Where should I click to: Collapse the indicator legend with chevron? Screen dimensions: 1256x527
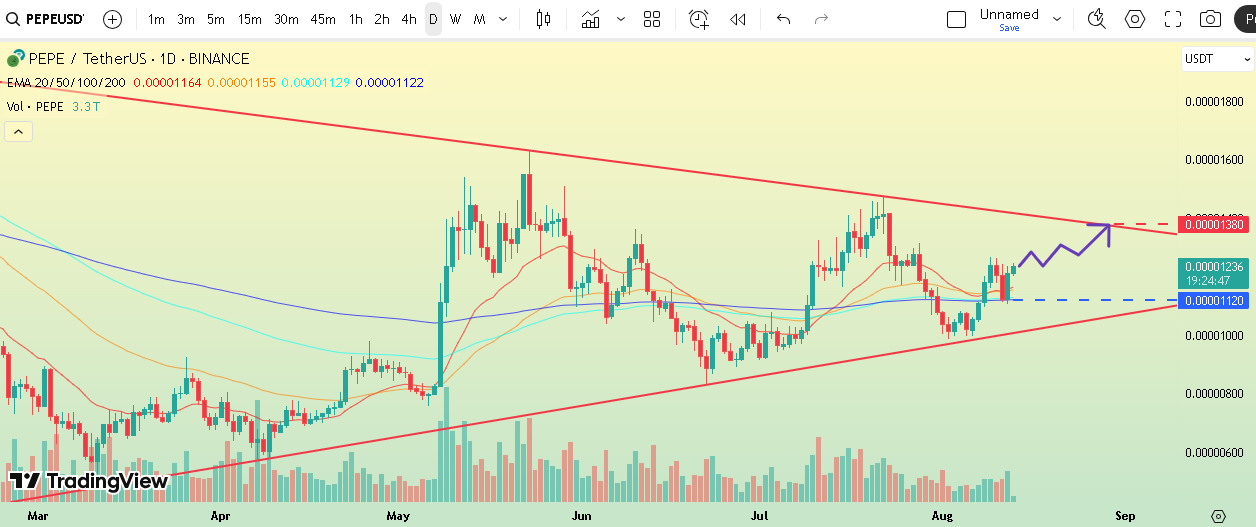click(x=18, y=131)
